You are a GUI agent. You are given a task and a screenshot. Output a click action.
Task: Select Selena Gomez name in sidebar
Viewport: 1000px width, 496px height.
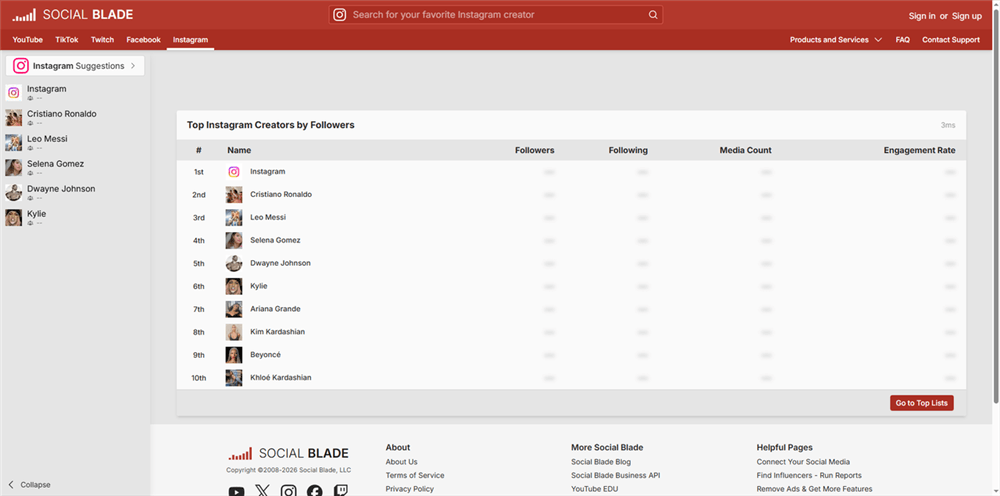[x=55, y=164]
